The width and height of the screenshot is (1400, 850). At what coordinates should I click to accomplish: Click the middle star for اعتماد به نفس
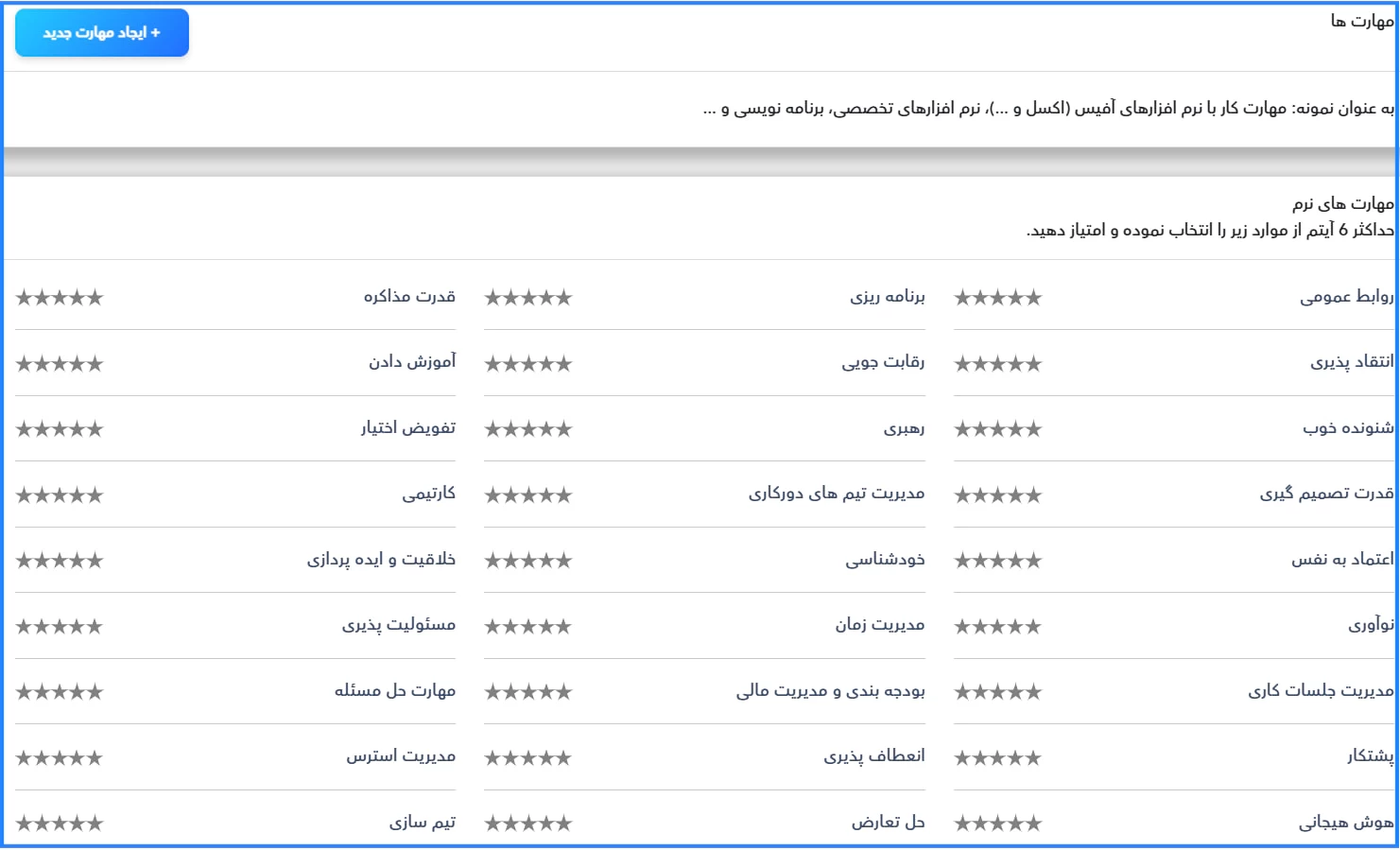[x=997, y=561]
